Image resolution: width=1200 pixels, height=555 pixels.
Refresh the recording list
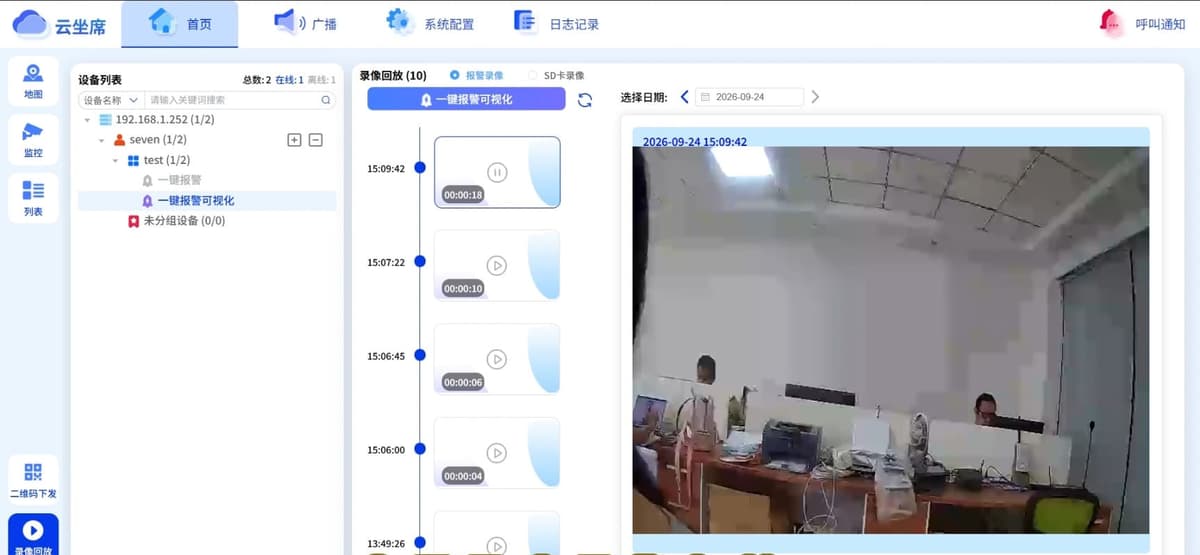tap(585, 100)
